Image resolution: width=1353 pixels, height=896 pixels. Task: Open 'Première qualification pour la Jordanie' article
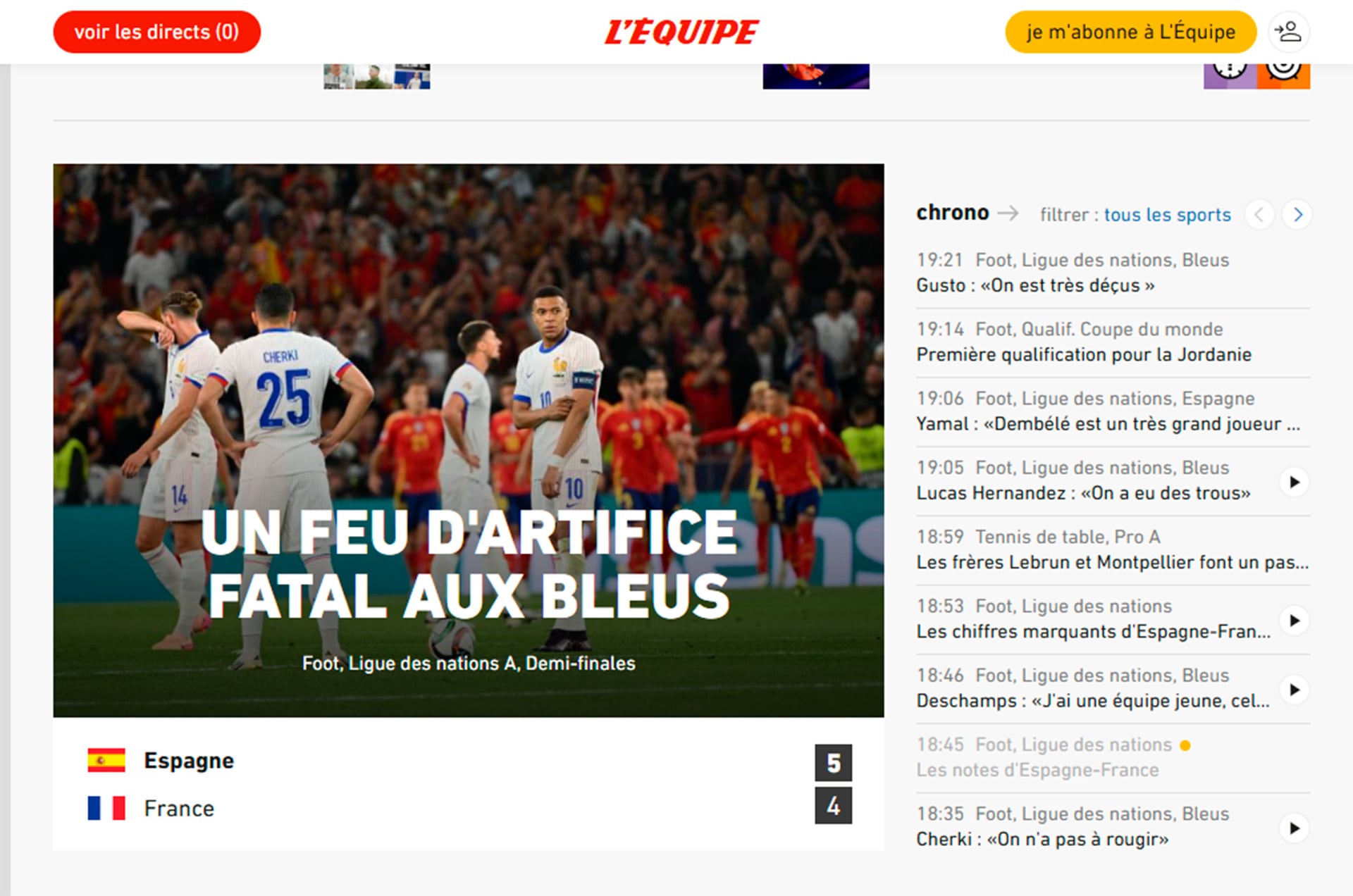tap(1084, 354)
